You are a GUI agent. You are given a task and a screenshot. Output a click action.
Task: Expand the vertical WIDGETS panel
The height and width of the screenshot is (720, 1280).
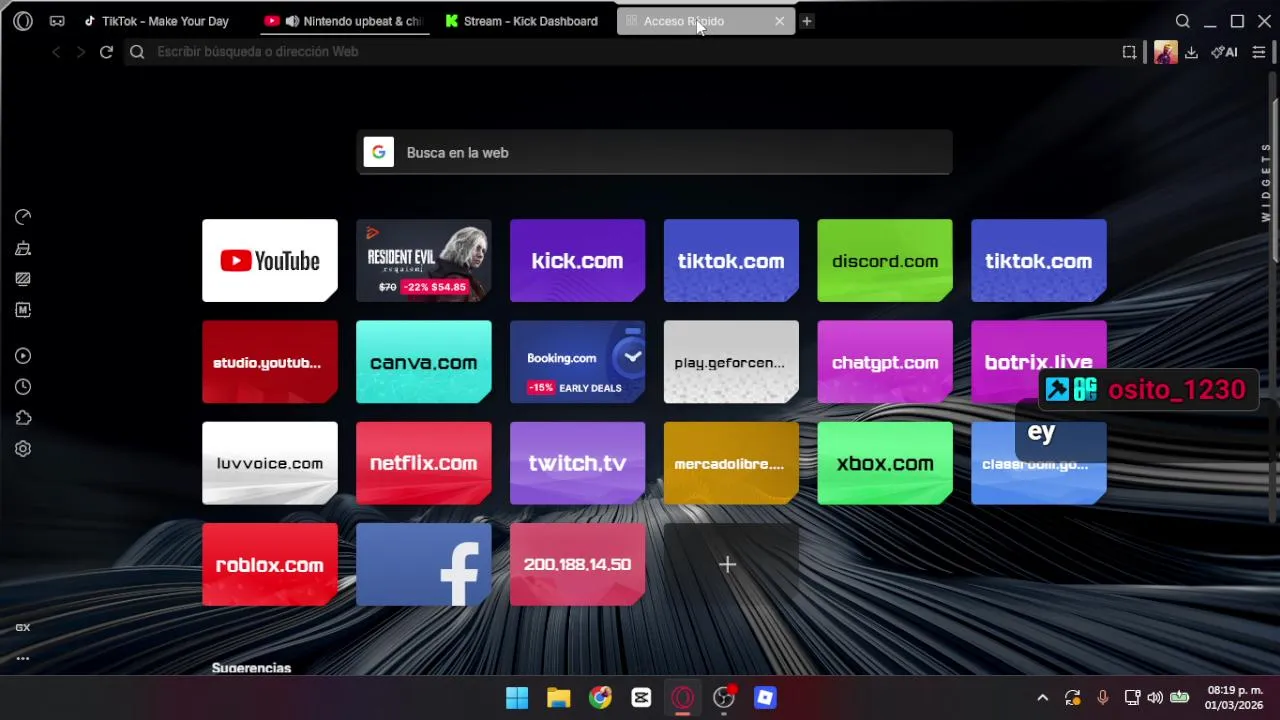click(x=1266, y=182)
